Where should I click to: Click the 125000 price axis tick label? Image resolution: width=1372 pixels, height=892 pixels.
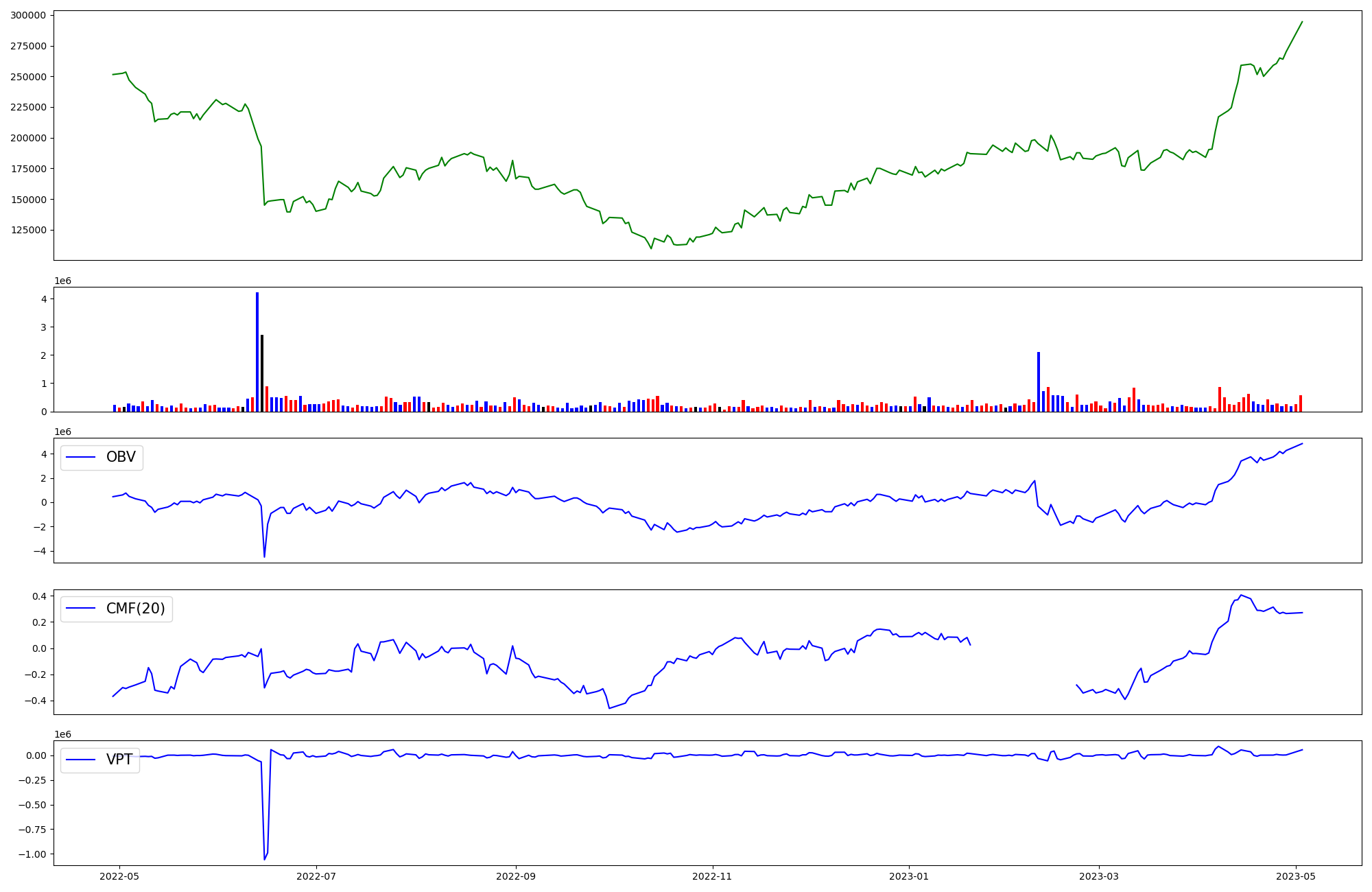28,230
